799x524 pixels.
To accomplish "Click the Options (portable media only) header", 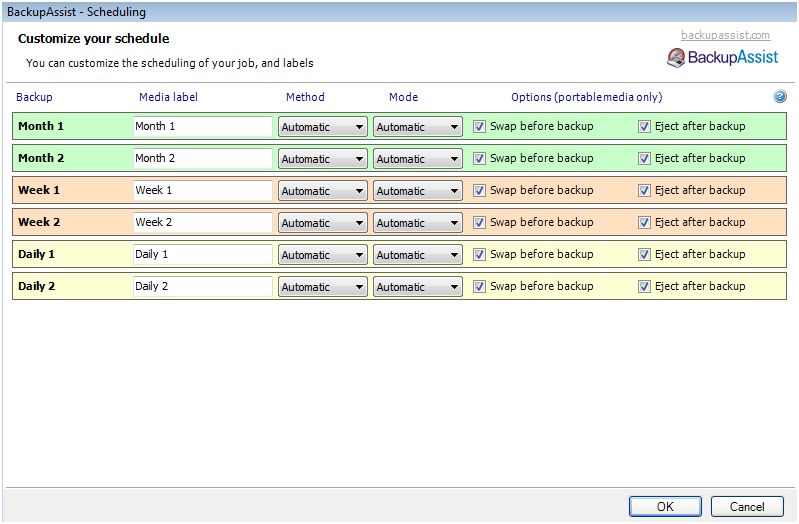I will click(587, 97).
